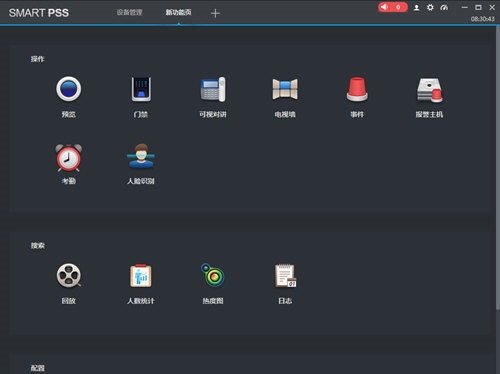500x374 pixels.
Task: Open the 门禁 access control module
Action: 141,89
